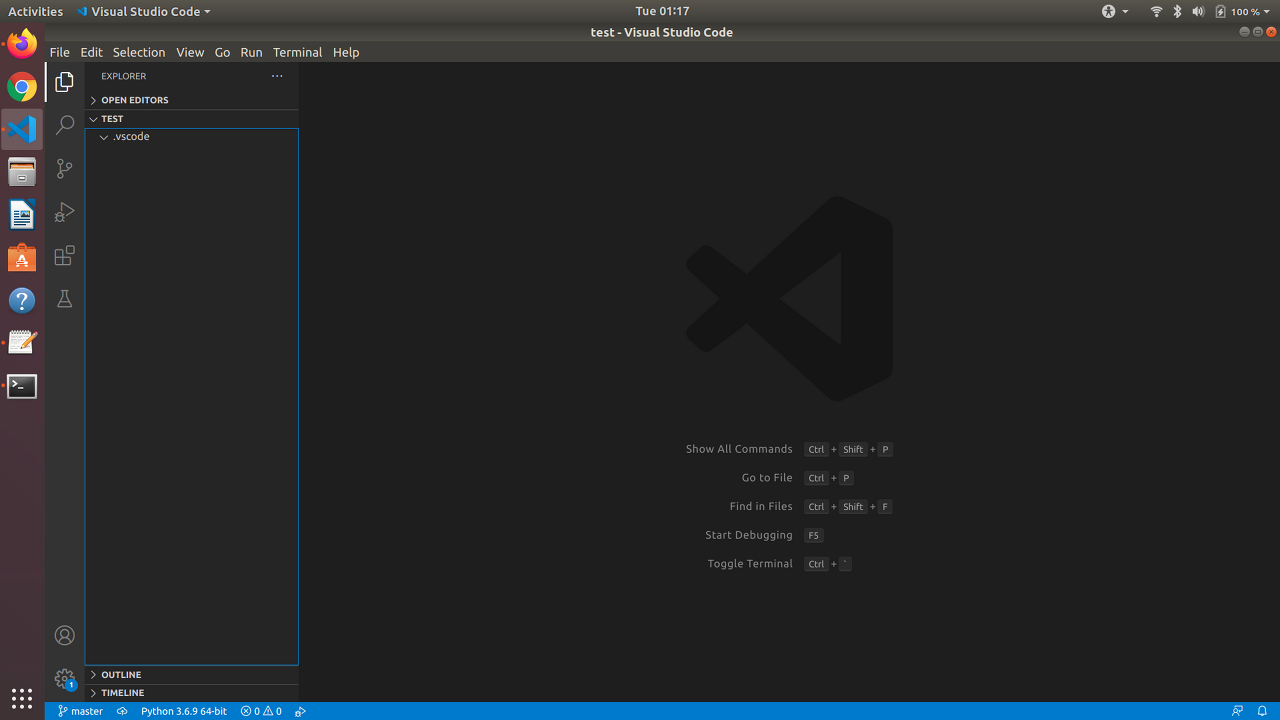Viewport: 1280px width, 720px height.
Task: Open the Run menu
Action: pyautogui.click(x=251, y=52)
